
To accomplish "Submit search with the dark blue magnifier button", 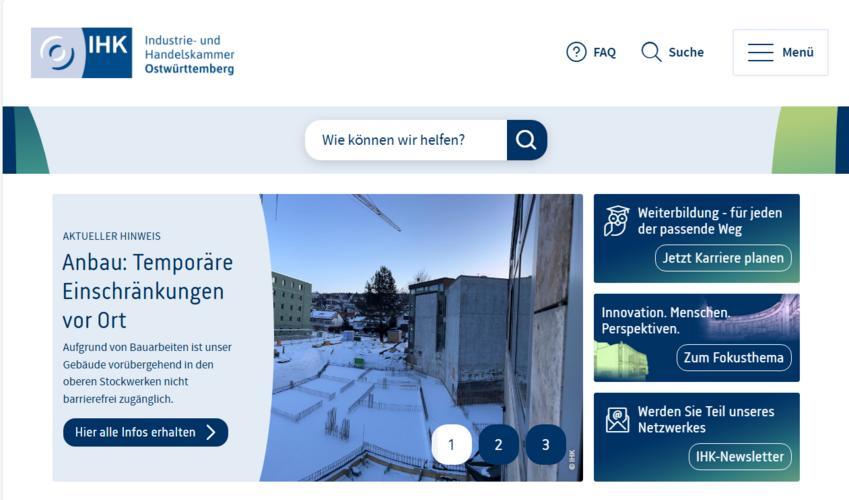I will point(526,140).
